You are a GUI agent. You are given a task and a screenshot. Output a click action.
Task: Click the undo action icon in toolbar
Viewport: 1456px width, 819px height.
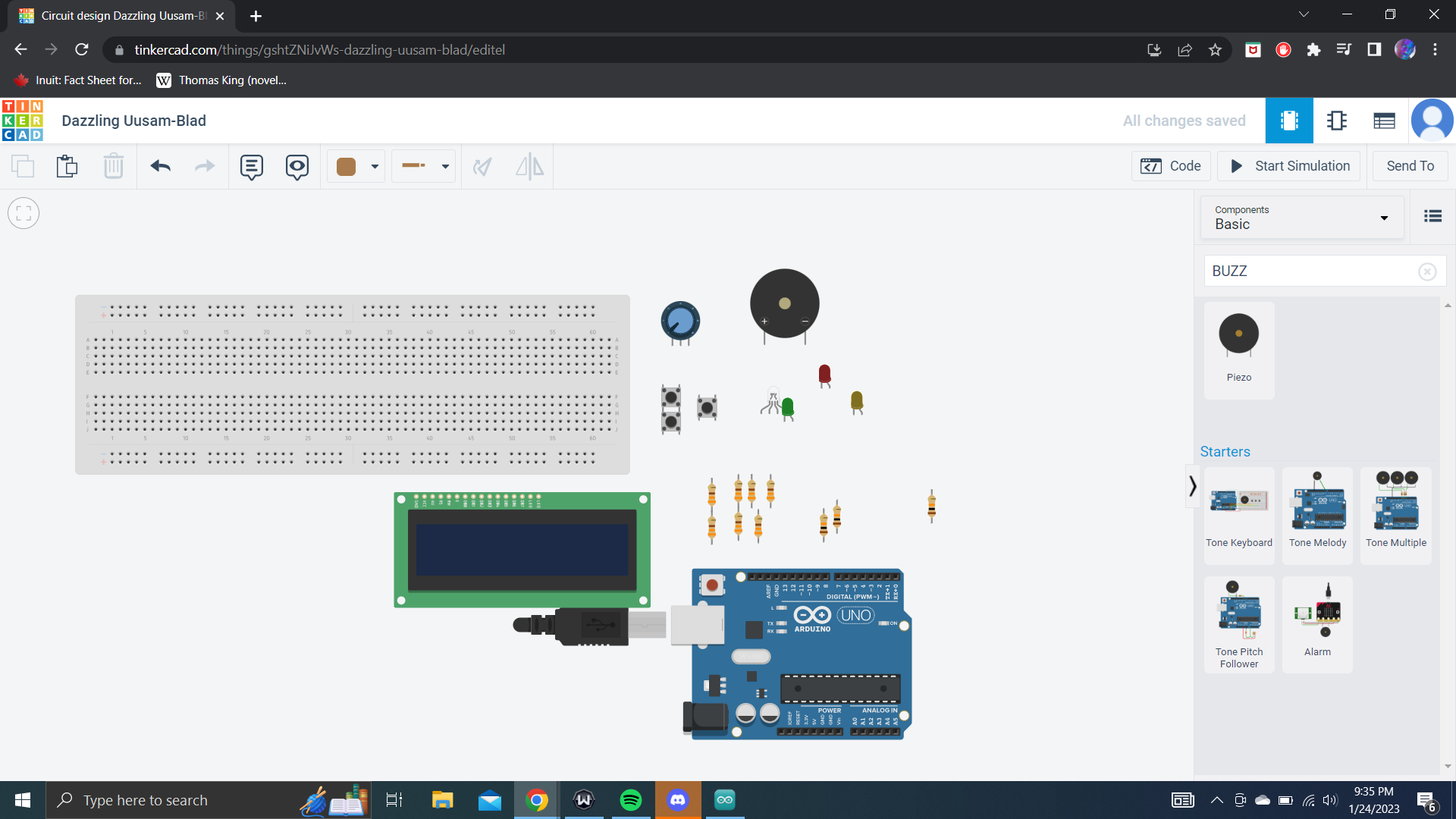click(160, 167)
